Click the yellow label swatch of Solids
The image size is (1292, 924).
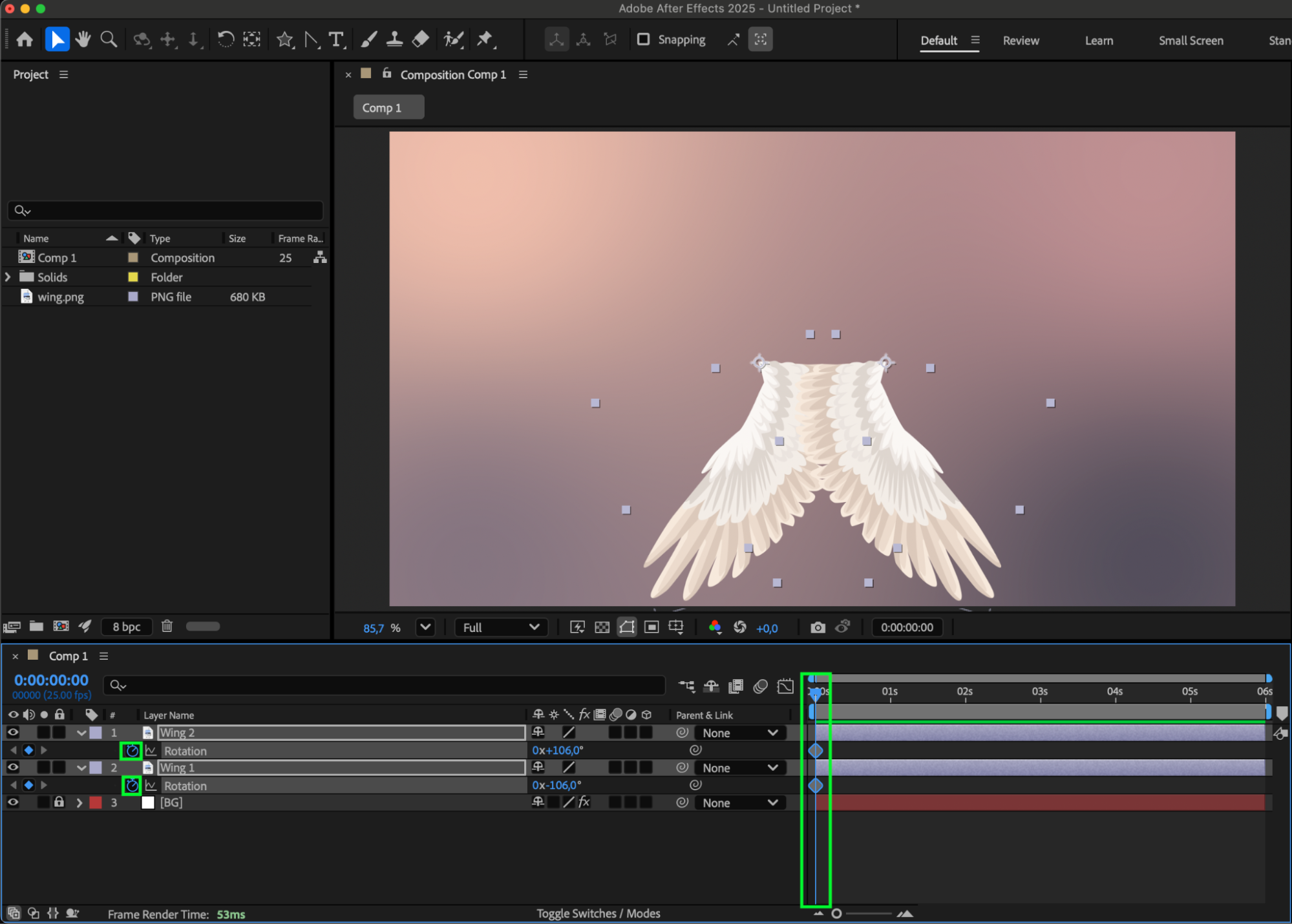(x=133, y=277)
